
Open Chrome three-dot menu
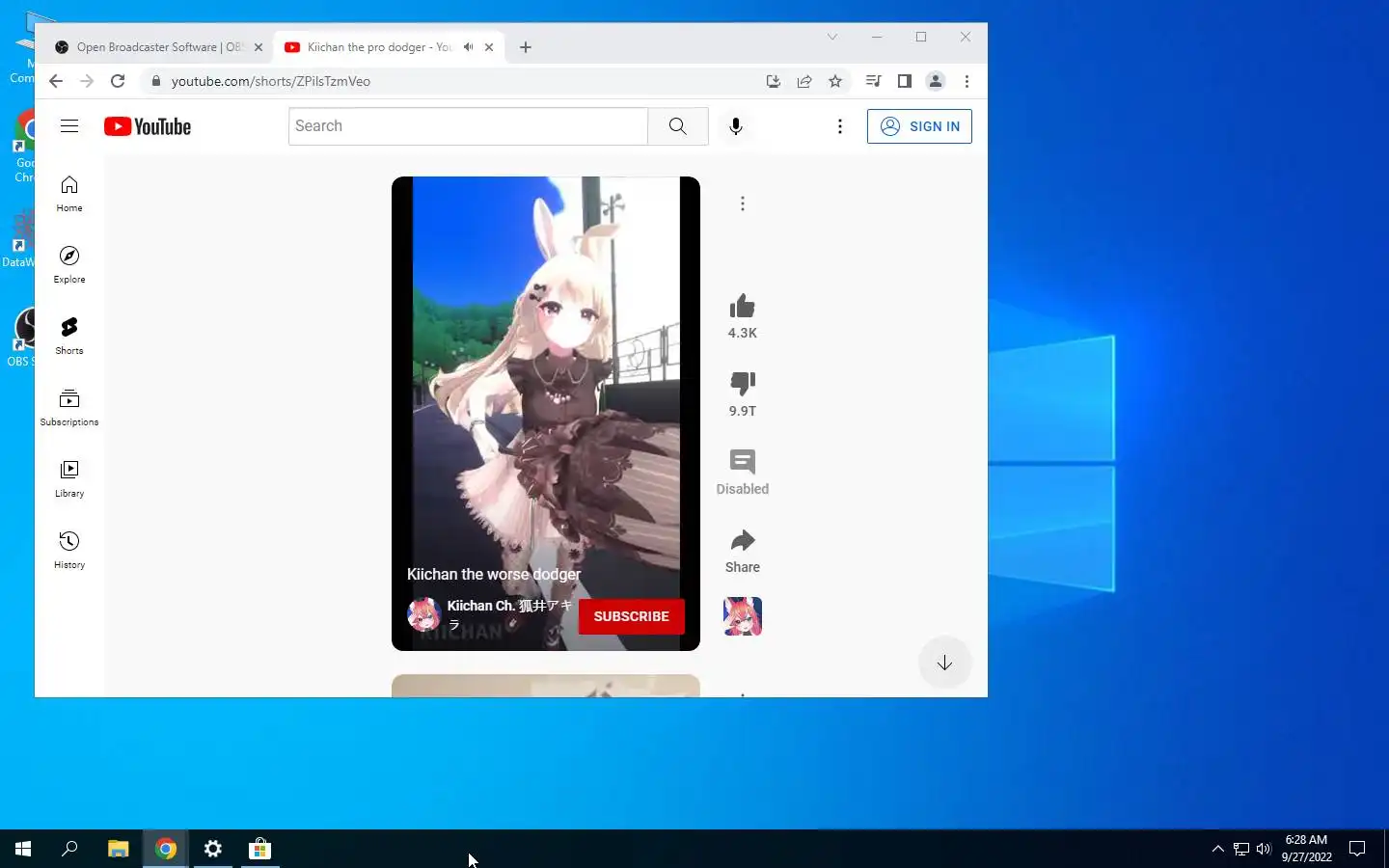click(x=967, y=81)
